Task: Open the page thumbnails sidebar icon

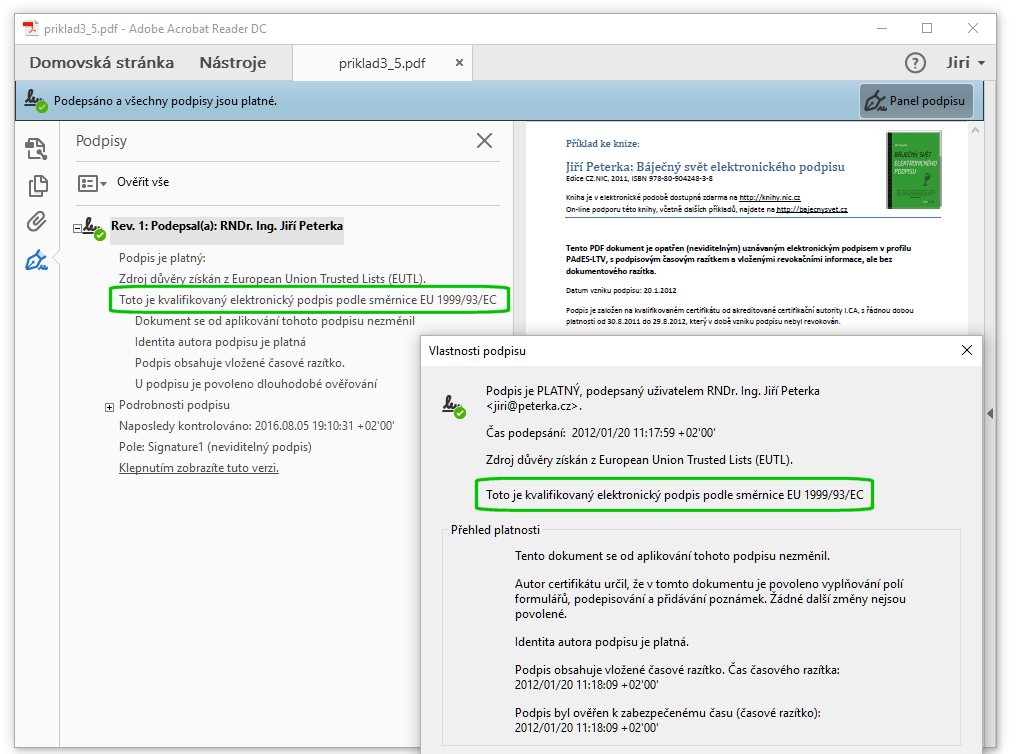Action: 36,149
